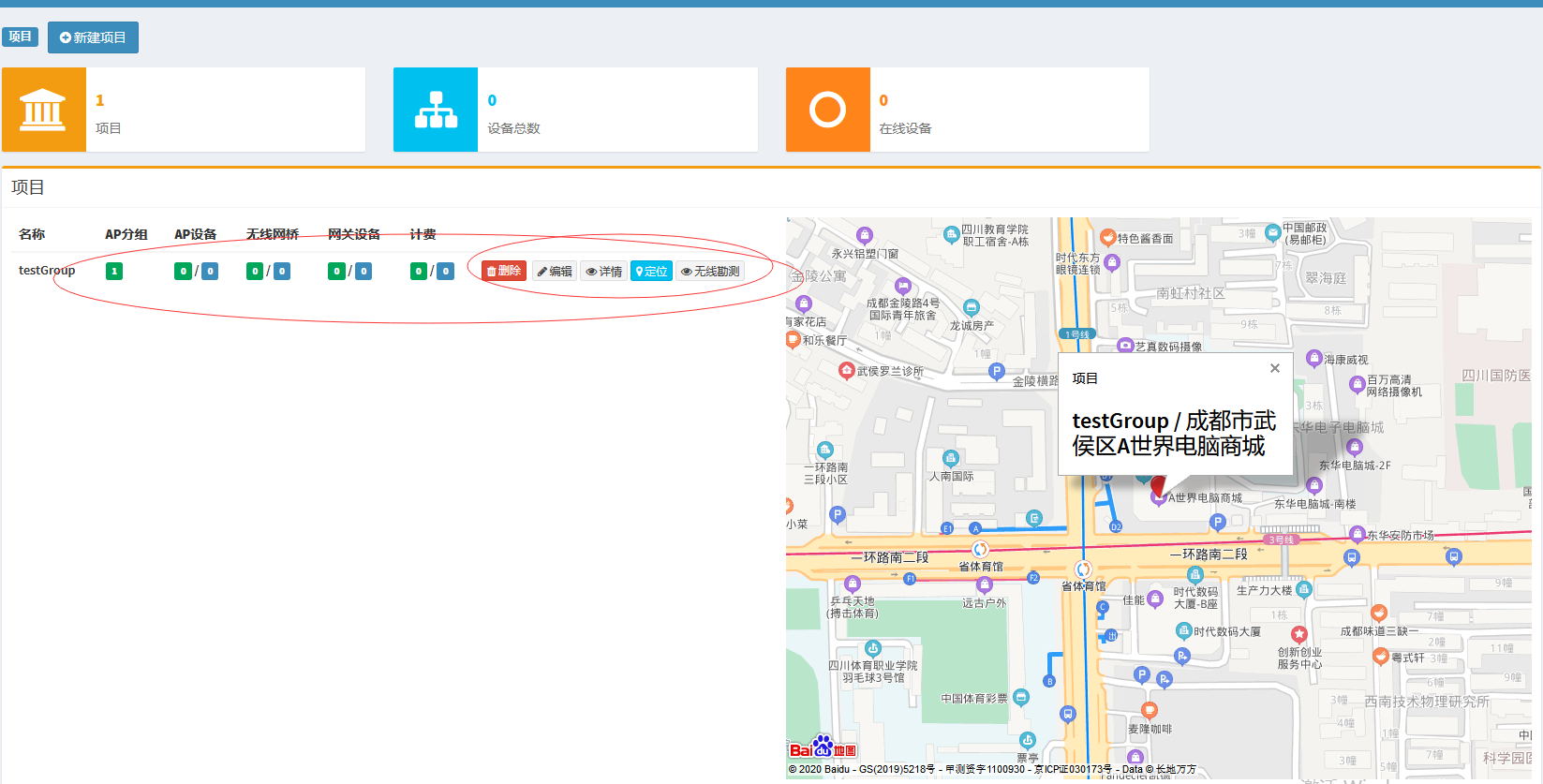The width and height of the screenshot is (1543, 784).
Task: Open 详情 for testGroup
Action: point(604,271)
